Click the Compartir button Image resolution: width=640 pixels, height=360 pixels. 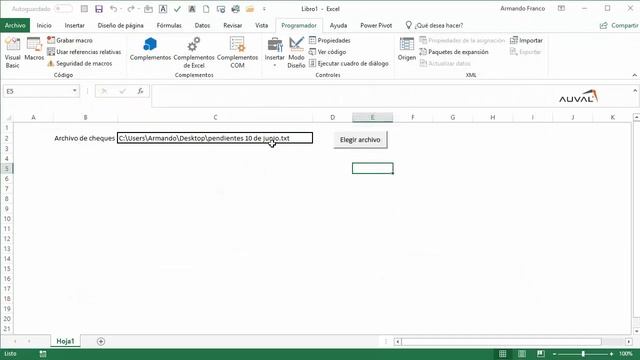(x=619, y=25)
